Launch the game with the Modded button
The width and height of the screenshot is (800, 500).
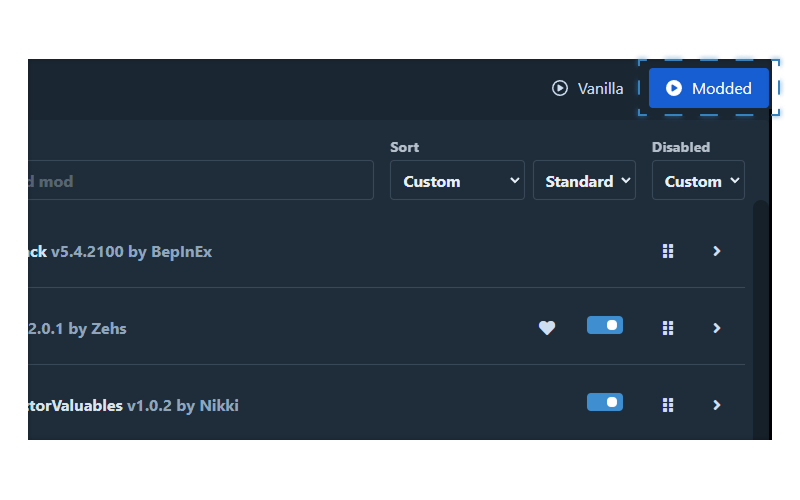(709, 88)
